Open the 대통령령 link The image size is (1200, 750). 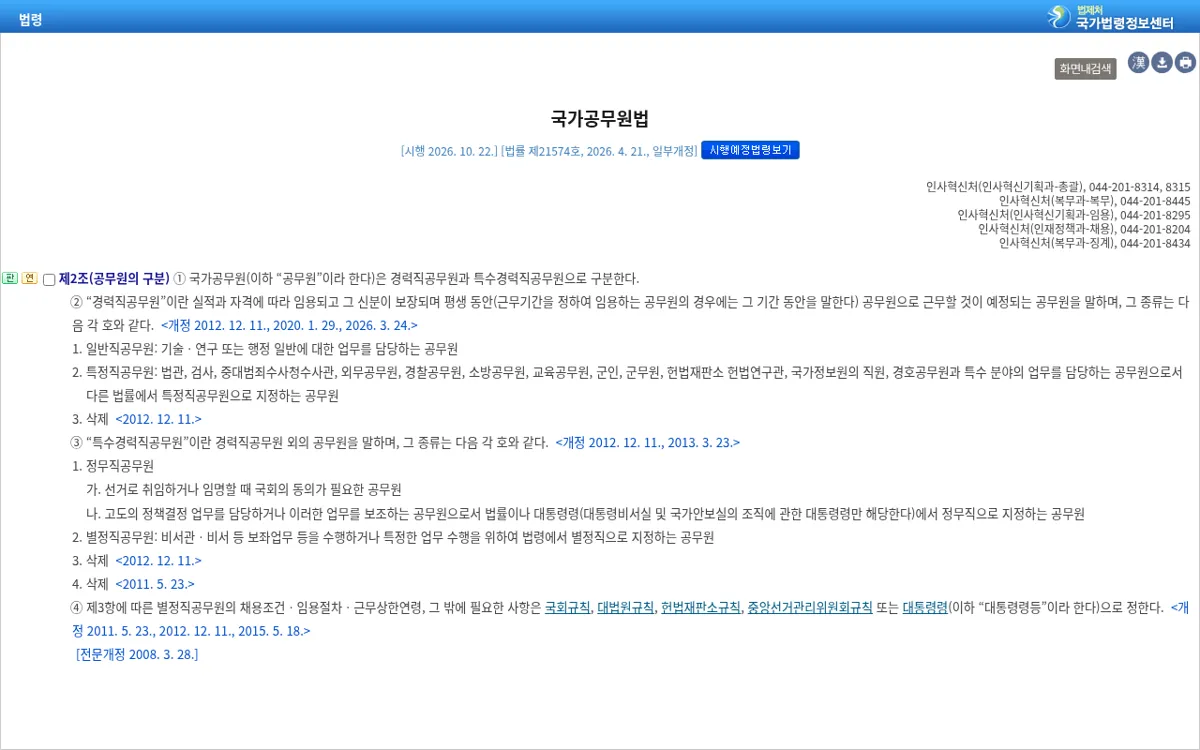[x=925, y=607]
